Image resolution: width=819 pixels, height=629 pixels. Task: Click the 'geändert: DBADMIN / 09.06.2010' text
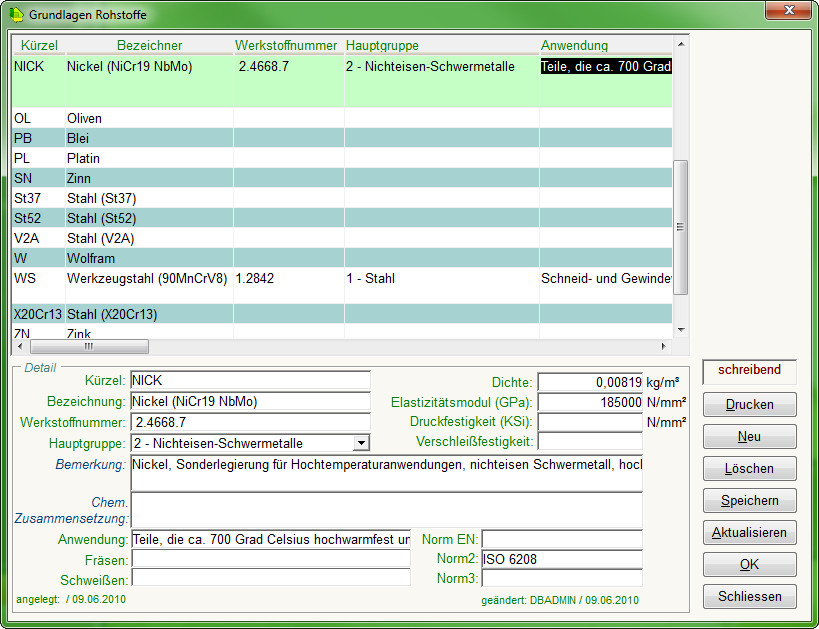pyautogui.click(x=559, y=600)
